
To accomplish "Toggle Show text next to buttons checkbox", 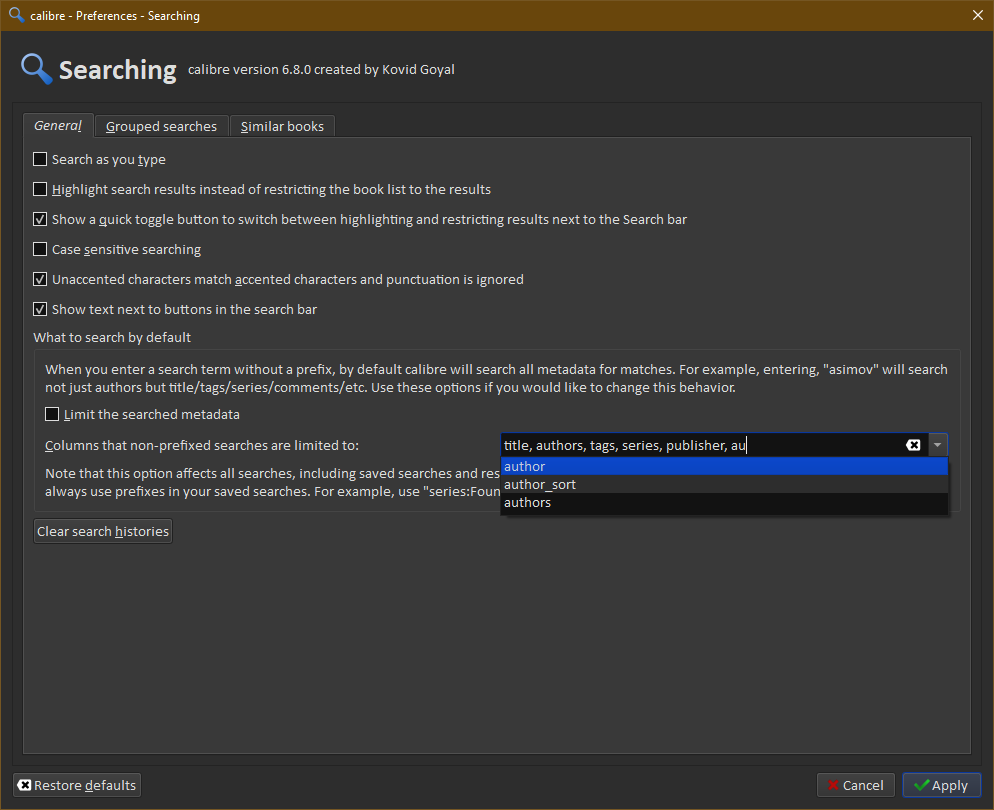I will 40,309.
